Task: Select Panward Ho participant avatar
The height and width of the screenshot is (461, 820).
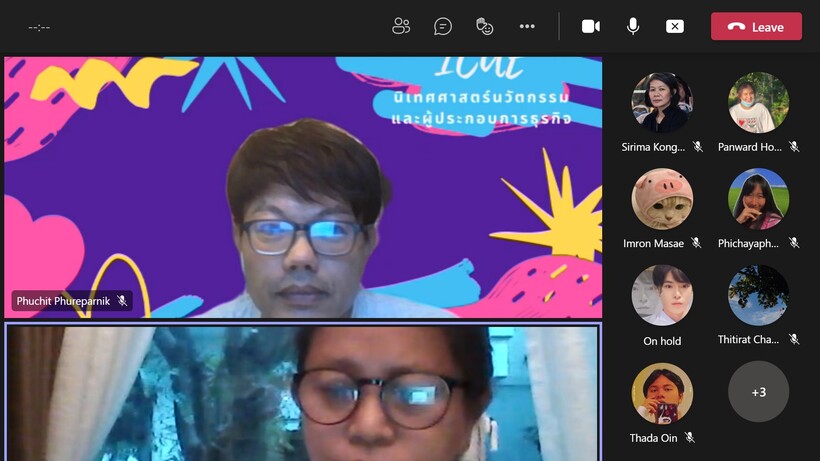Action: click(758, 102)
